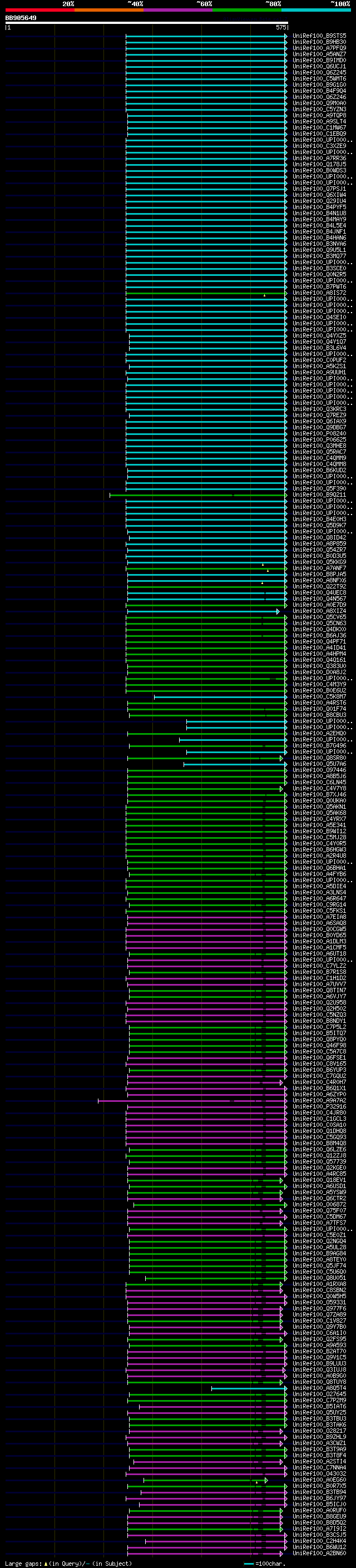Open hit UniRef100_A9SLT4
356x1568 pixels.
pyautogui.click(x=319, y=122)
